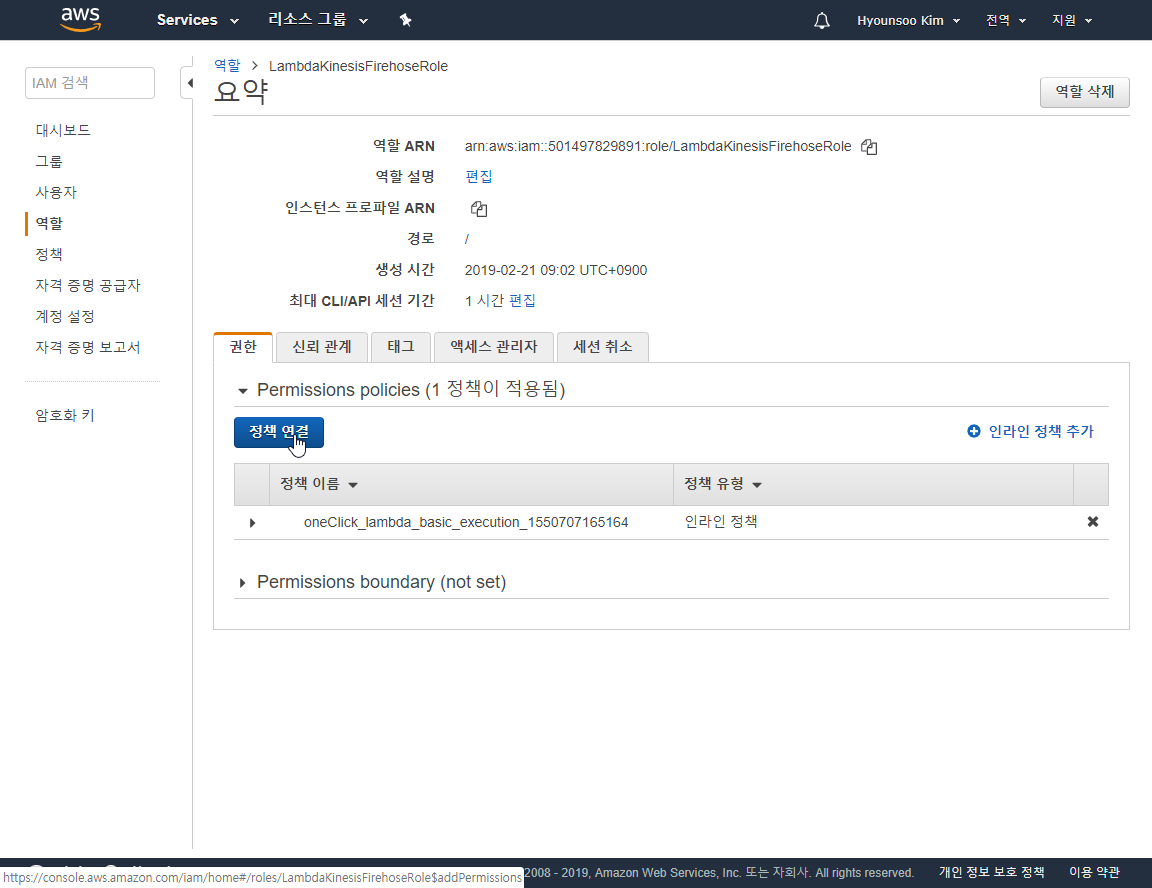This screenshot has width=1152, height=888.
Task: Collapse the IAM navigation sidebar
Action: [188, 83]
